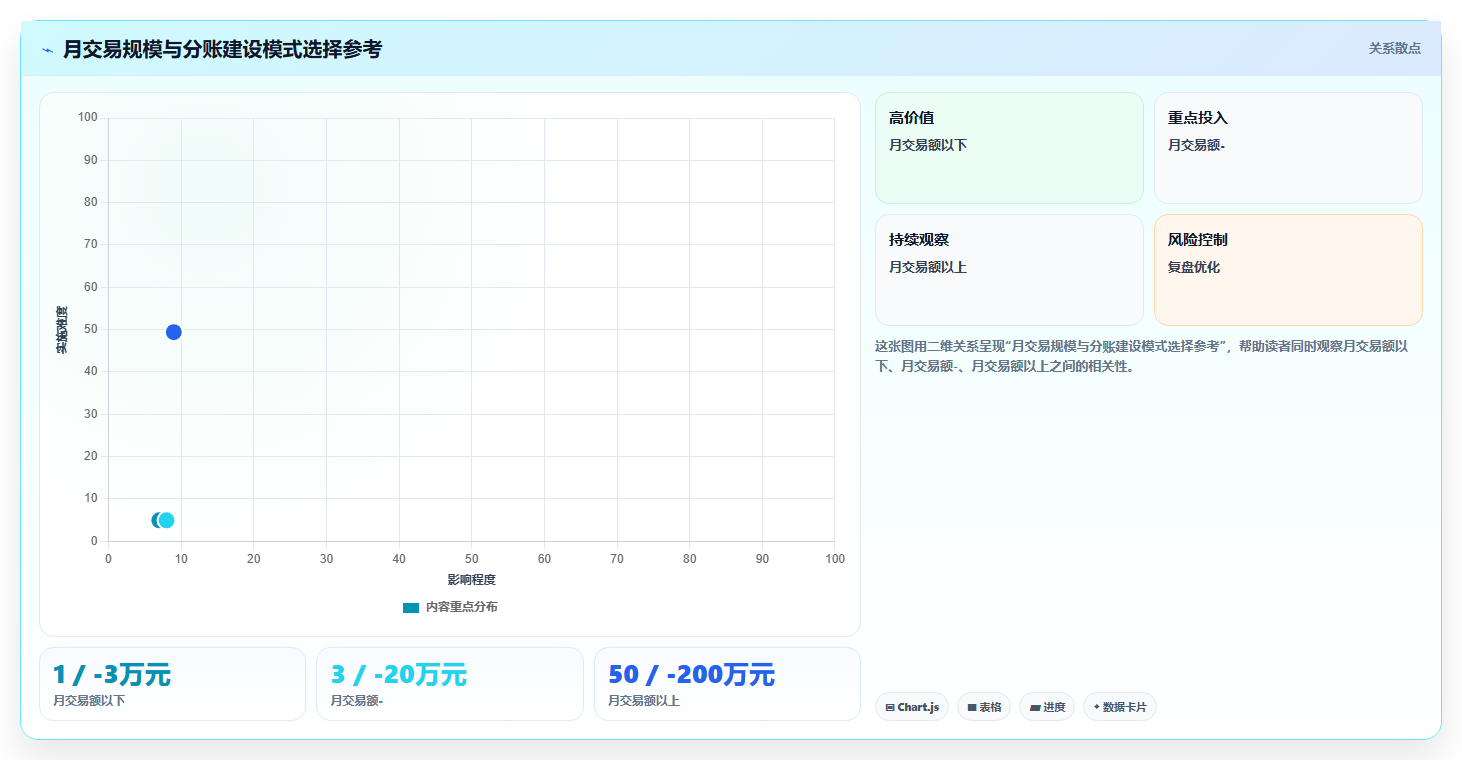Viewport: 1462px width, 760px height.
Task: Open the 持续观察 quadrant card
Action: [1009, 270]
